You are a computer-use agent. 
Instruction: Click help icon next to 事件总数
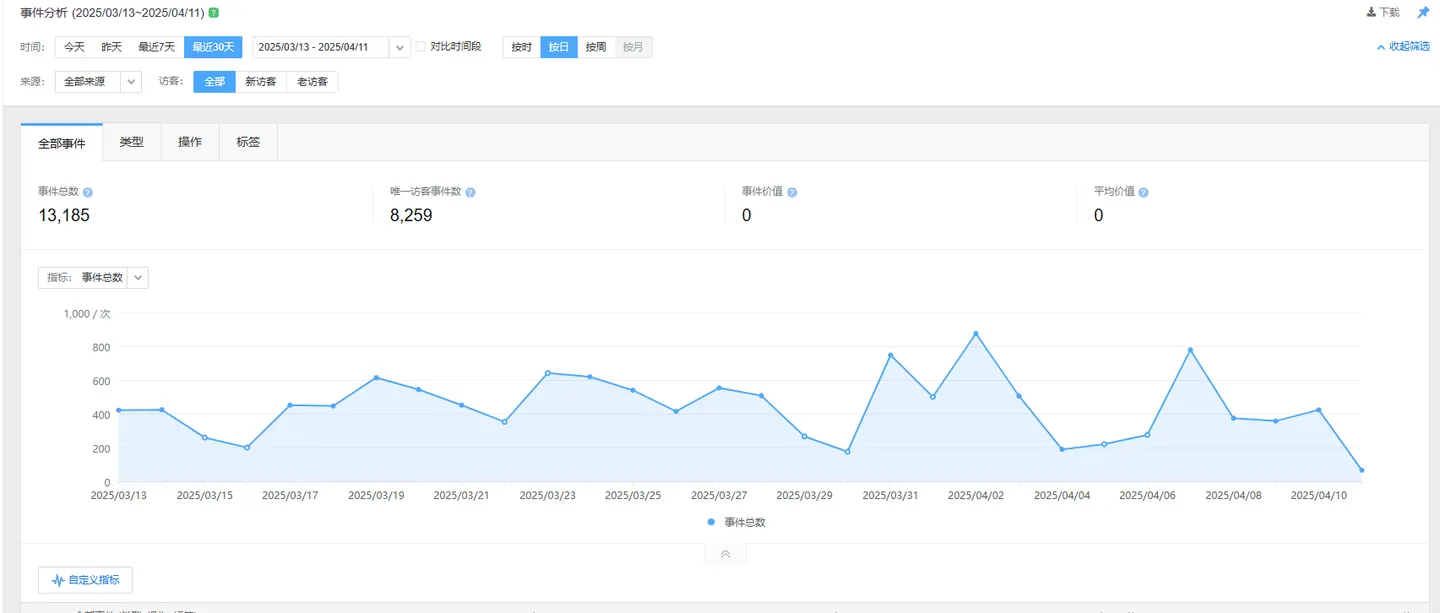88,192
